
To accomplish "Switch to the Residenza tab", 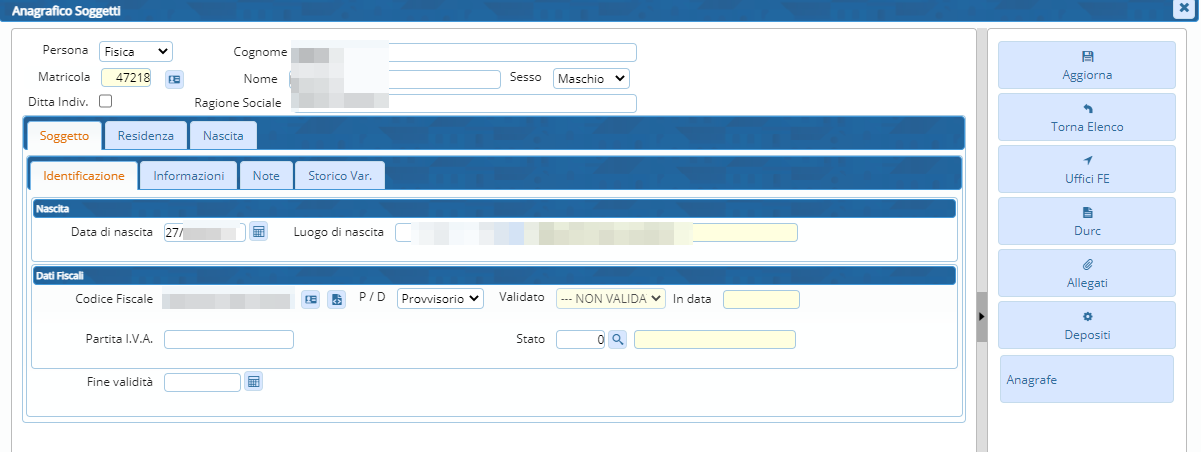I will coord(146,135).
